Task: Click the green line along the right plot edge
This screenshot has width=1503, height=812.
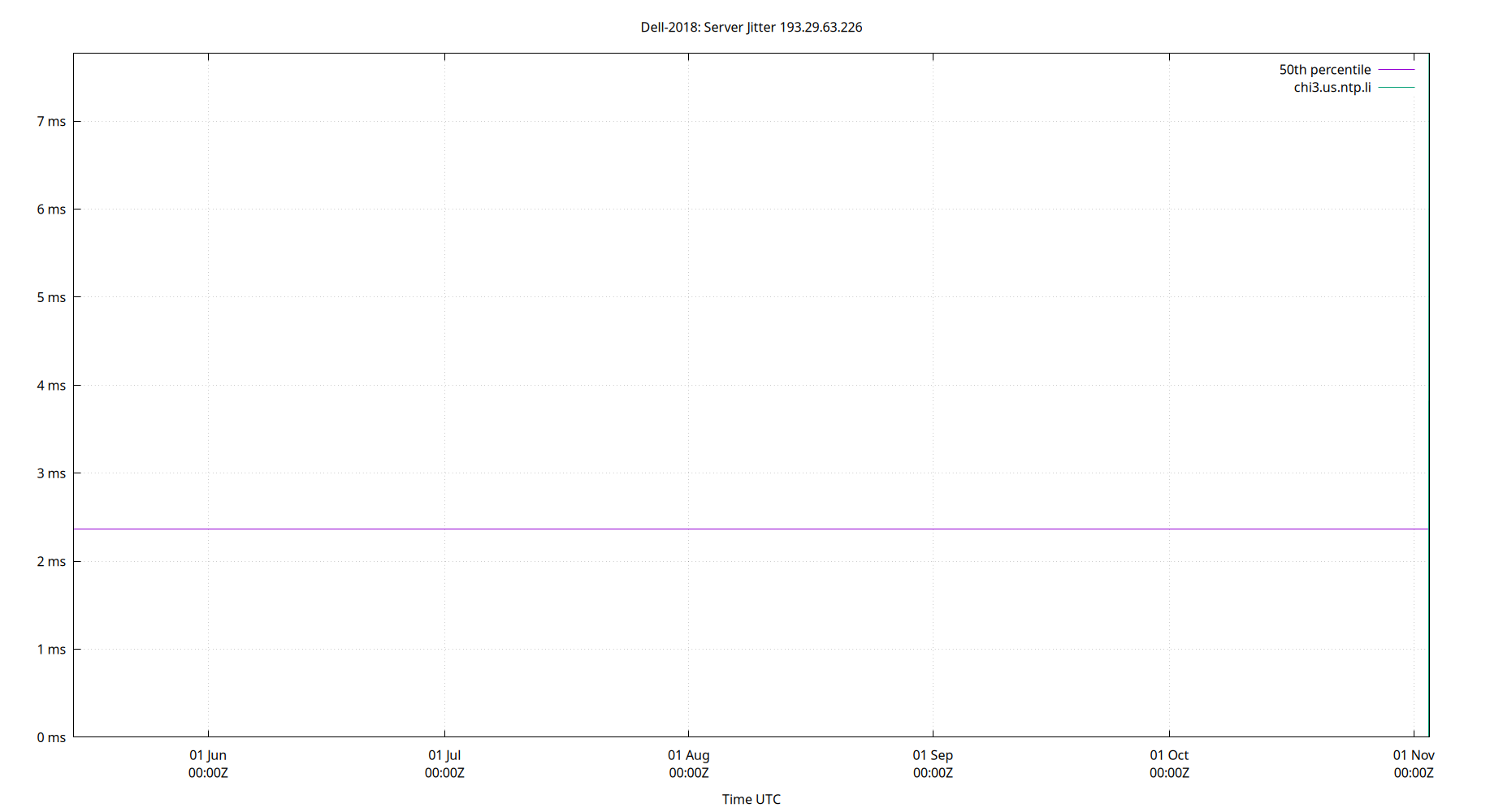Action: point(1428,406)
